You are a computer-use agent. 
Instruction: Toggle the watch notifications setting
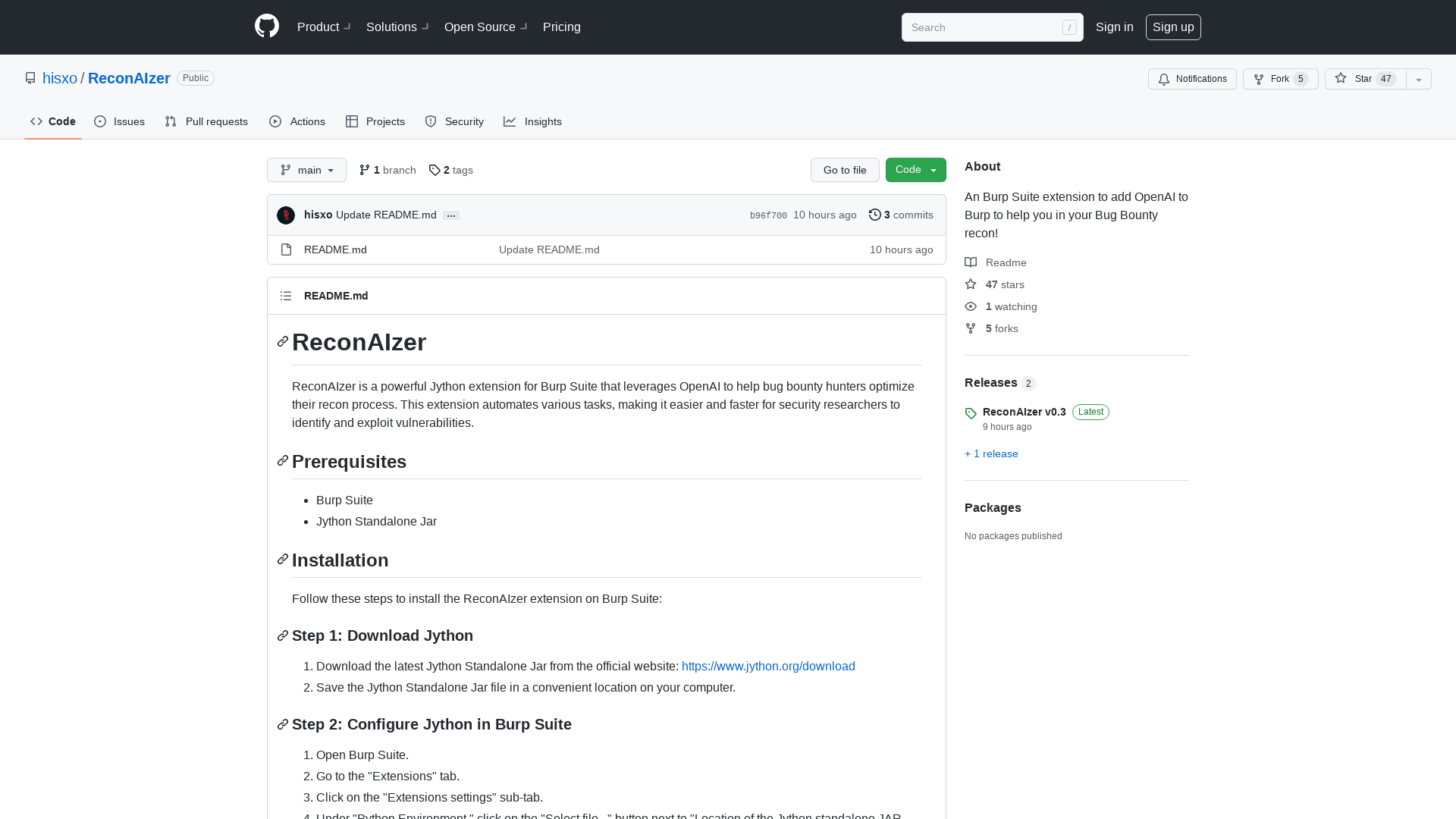click(x=1192, y=79)
